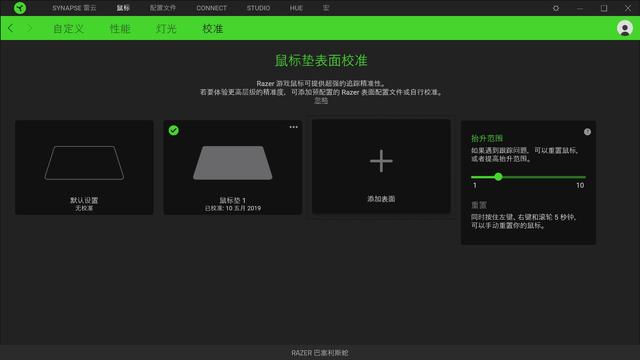Click the 忽略 link under the description
The width and height of the screenshot is (640, 360).
coord(321,101)
